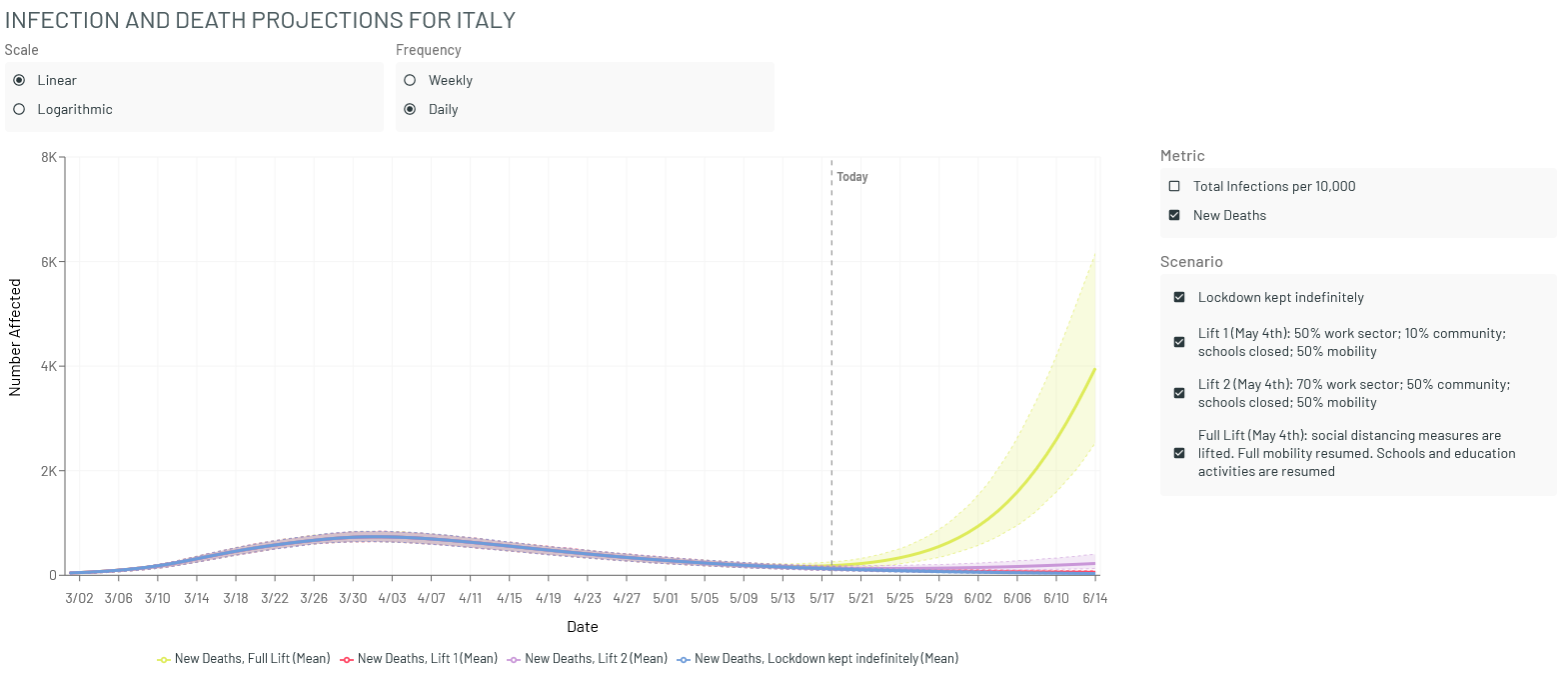Enable Total Infections per 10,000 metric
The height and width of the screenshot is (690, 1568).
[1174, 186]
